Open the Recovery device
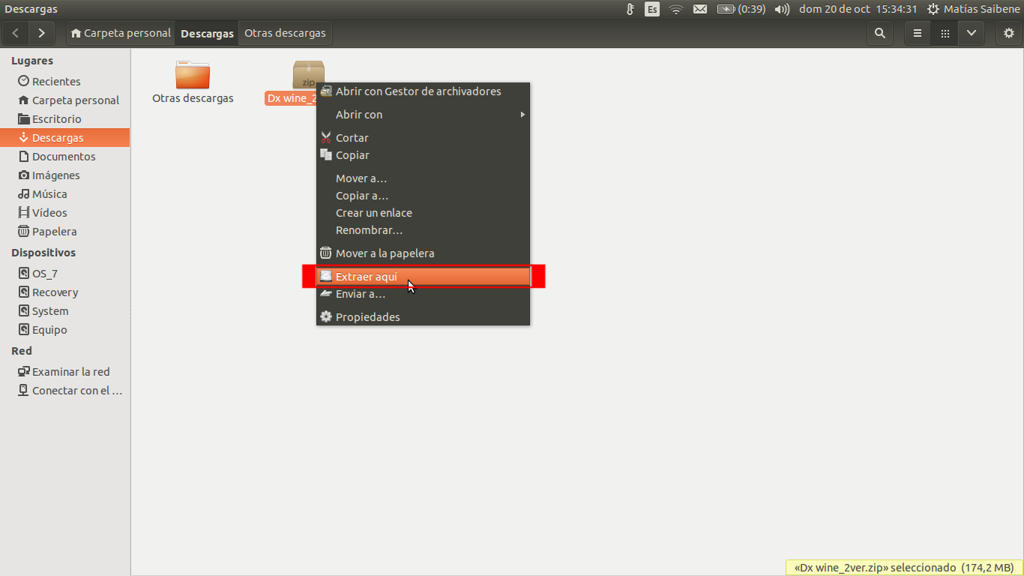Screen dimensions: 1024x576 tap(65, 292)
